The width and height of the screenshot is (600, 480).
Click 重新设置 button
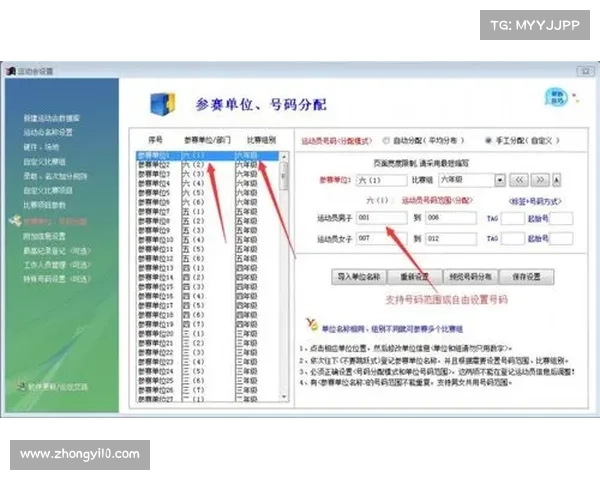pos(414,277)
